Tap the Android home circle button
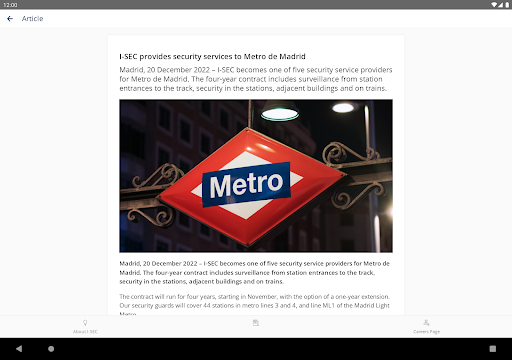Viewport: 512px width, 360px height. [x=51, y=349]
